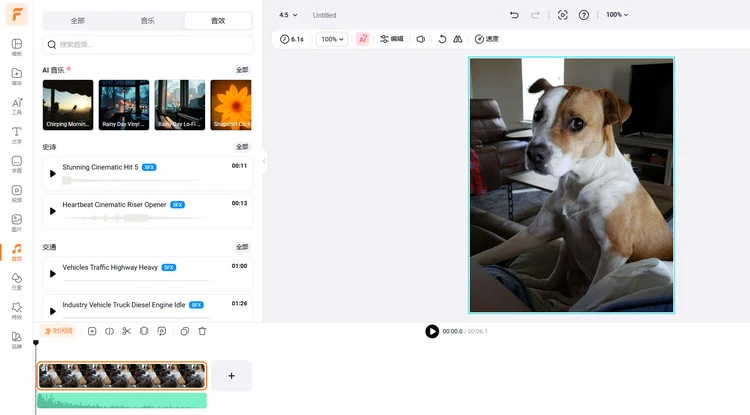This screenshot has height=415, width=750.
Task: Click the pink AI button in clip toolbar
Action: point(362,39)
